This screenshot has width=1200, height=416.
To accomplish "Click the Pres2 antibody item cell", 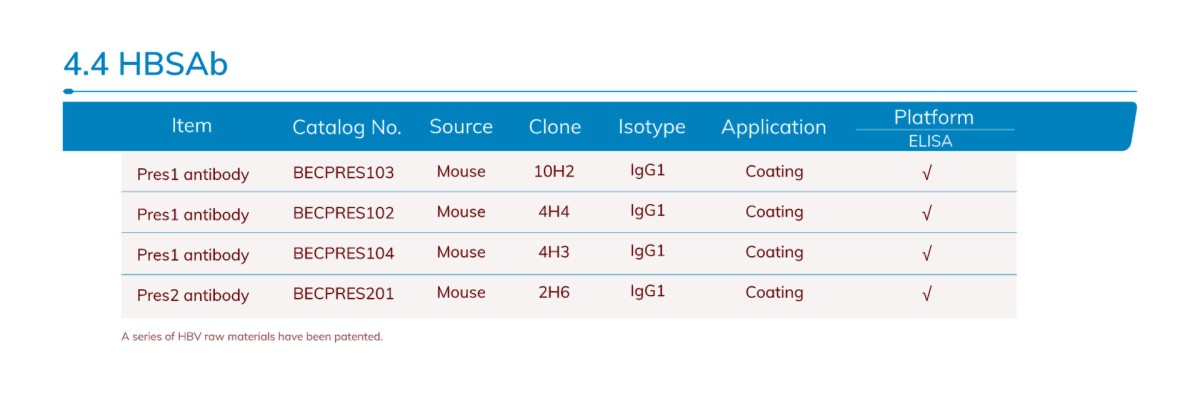I will [x=193, y=296].
